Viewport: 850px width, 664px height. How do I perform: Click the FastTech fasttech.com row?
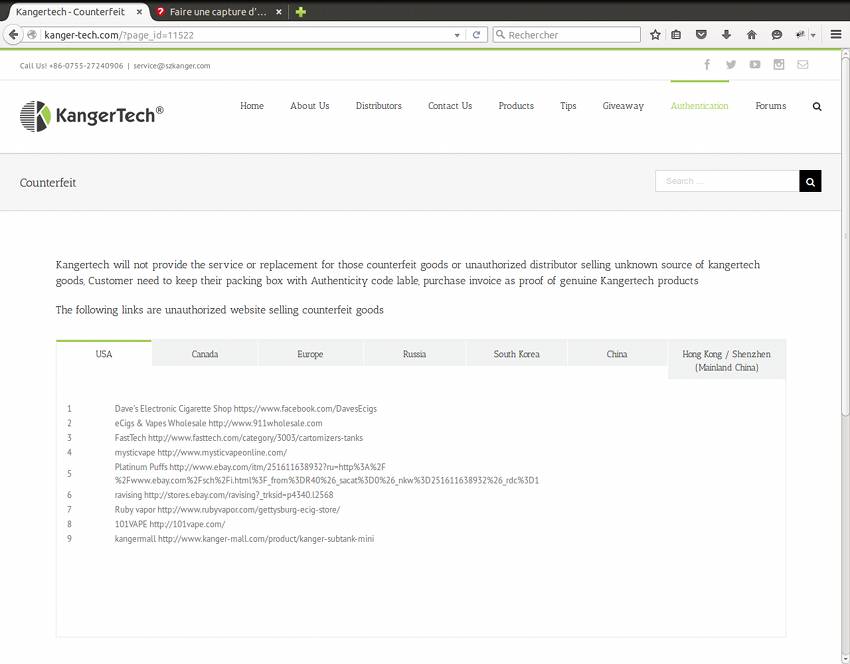tap(239, 438)
